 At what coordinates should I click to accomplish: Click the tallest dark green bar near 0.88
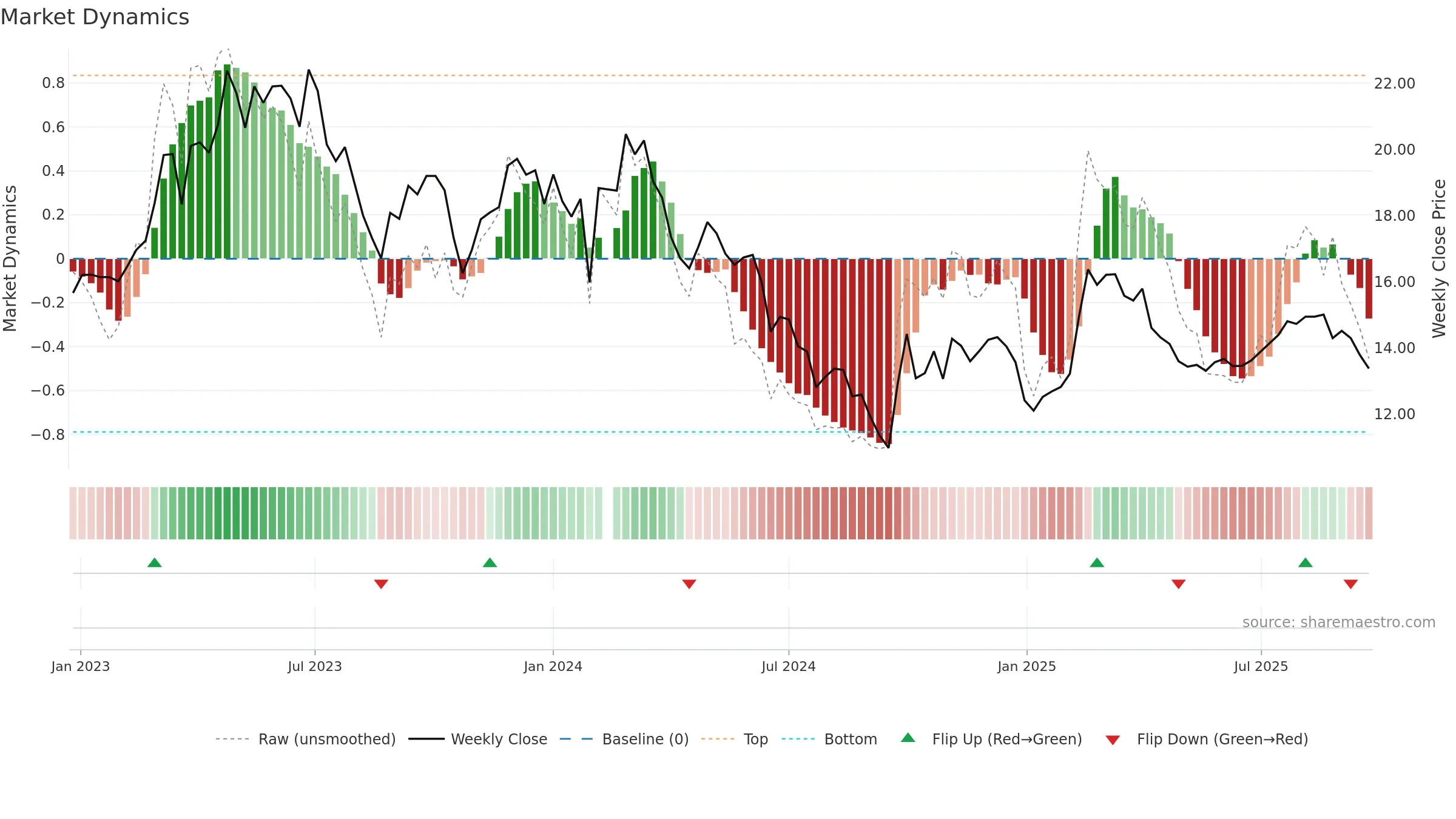point(227,161)
